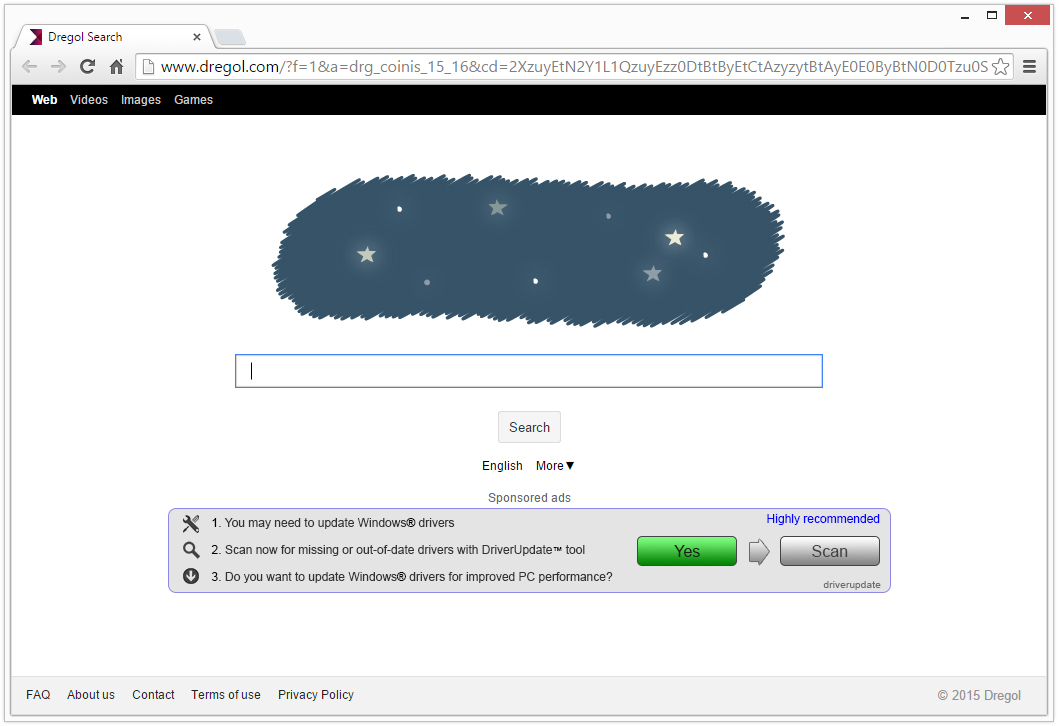The width and height of the screenshot is (1059, 726).
Task: Open the Privacy Policy footer link
Action: (x=315, y=695)
